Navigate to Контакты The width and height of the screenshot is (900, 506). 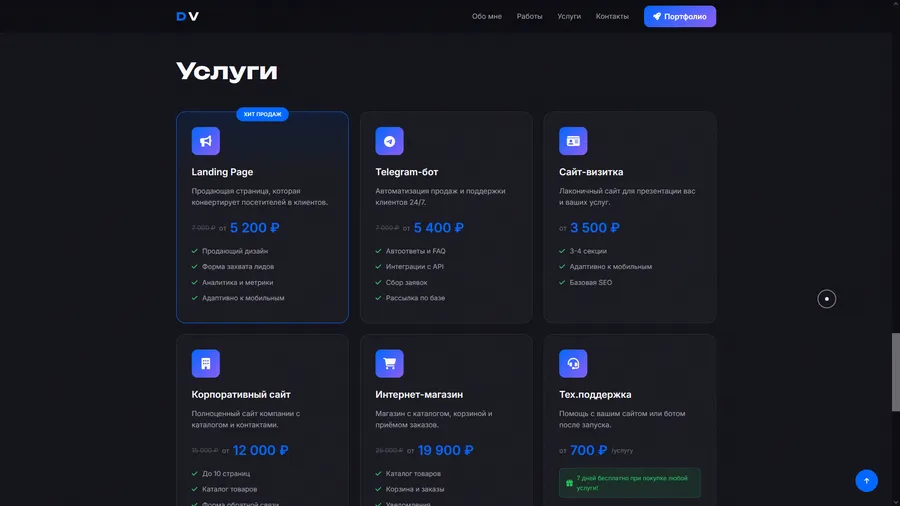612,17
